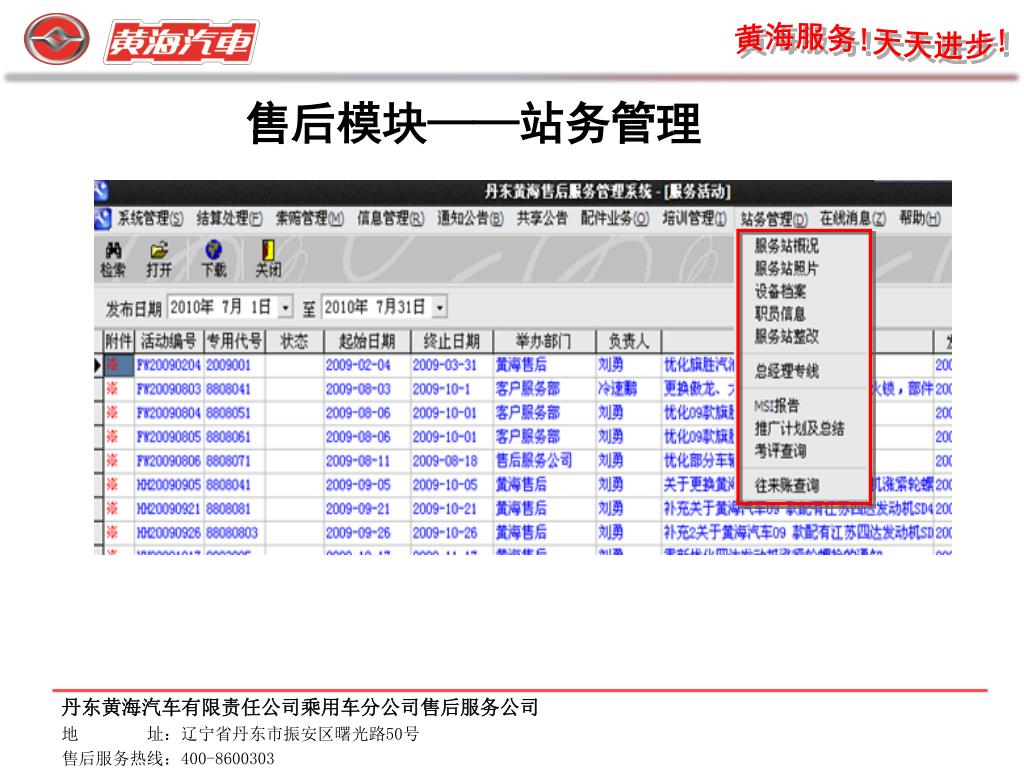Sort by the 起始日期 column header
Viewport: 1024px width, 768px height.
pyautogui.click(x=367, y=341)
